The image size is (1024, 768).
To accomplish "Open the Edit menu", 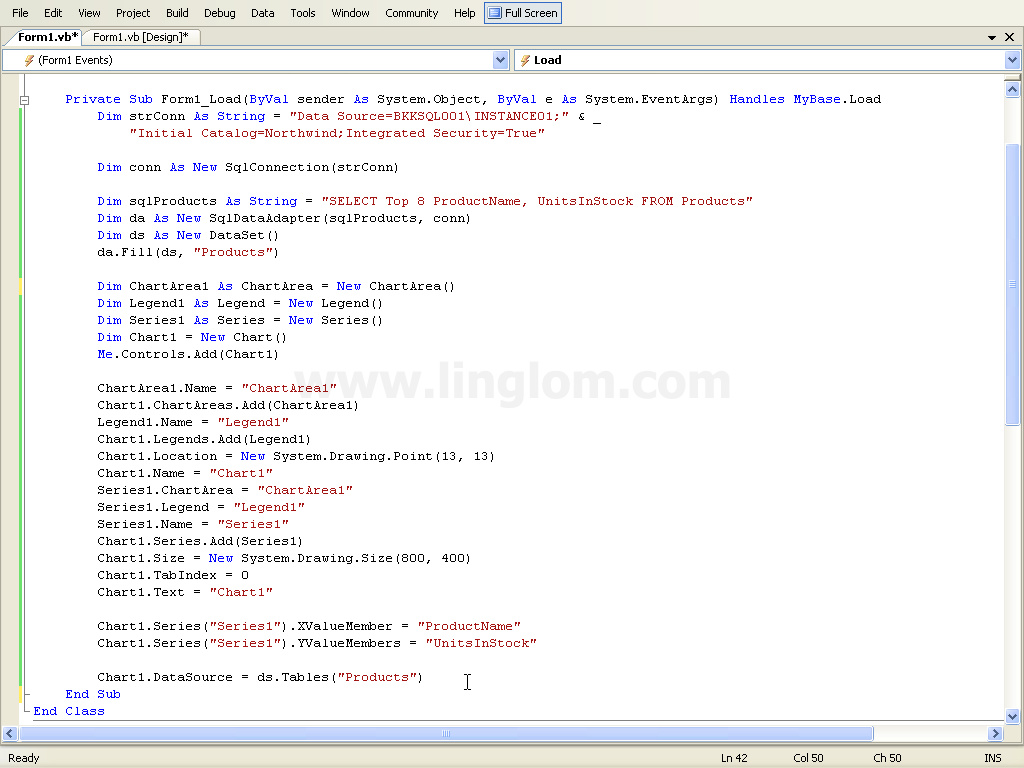I will [53, 13].
